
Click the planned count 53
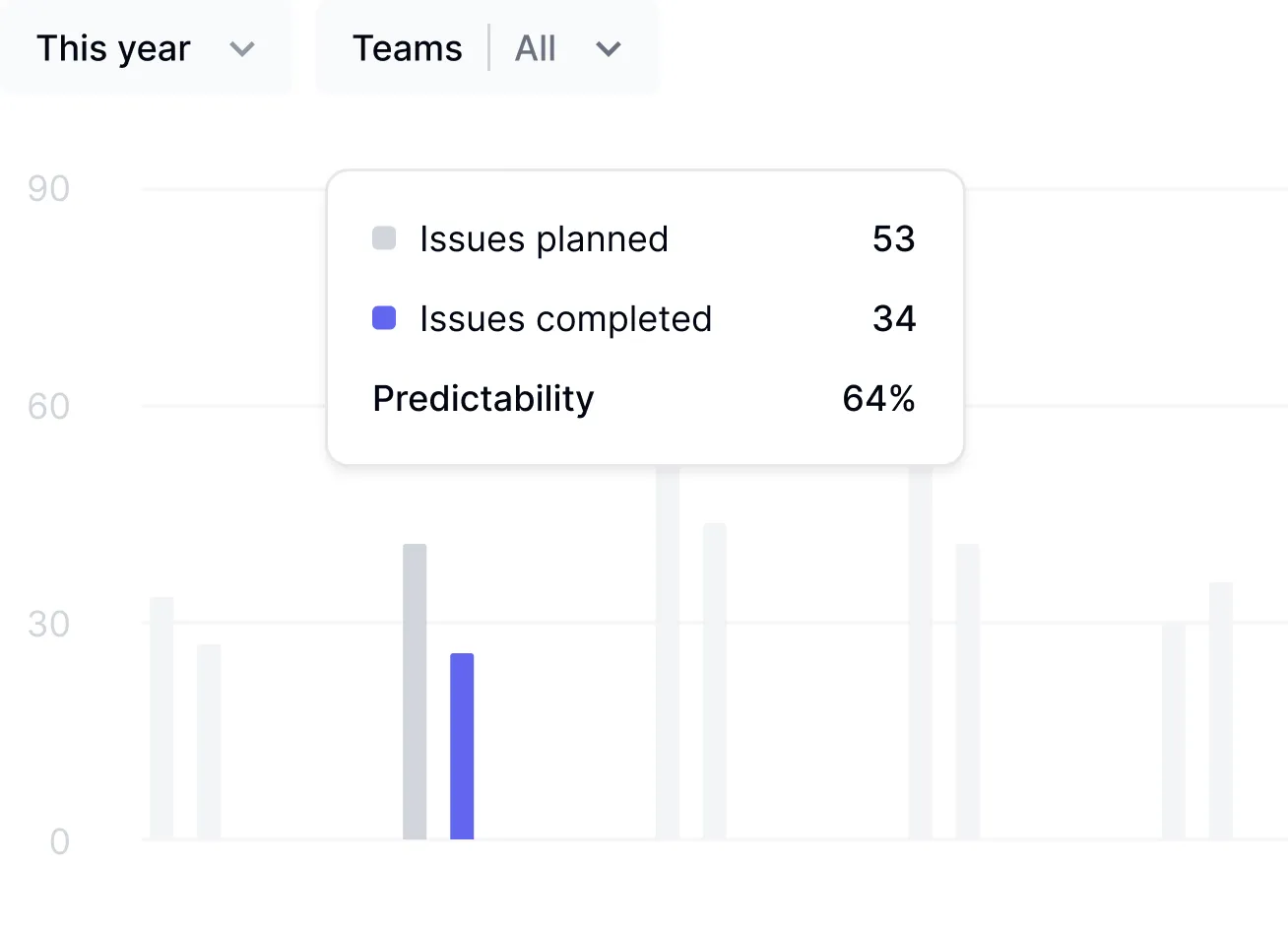[893, 239]
